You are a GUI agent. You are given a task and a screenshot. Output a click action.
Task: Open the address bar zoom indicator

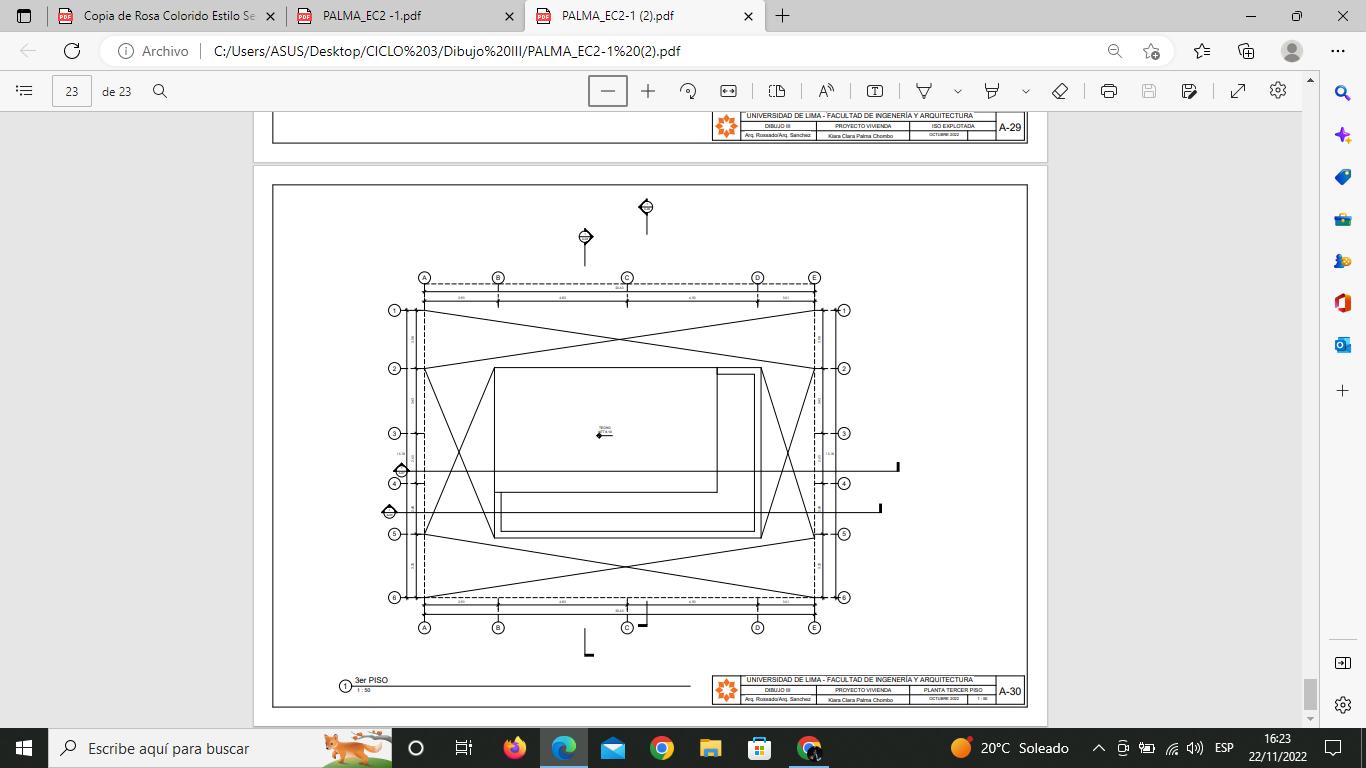coord(1114,51)
